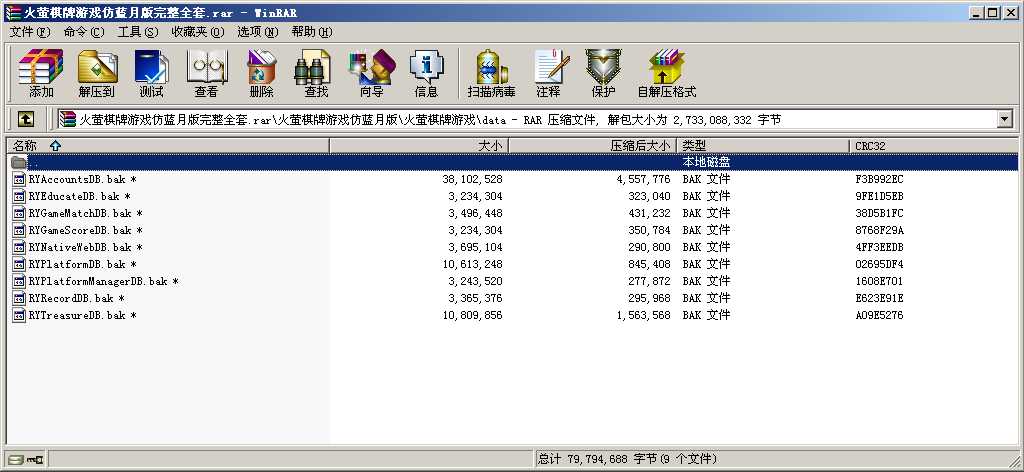Click RYTreasureDB.bak file icon
The image size is (1024, 472).
19,315
